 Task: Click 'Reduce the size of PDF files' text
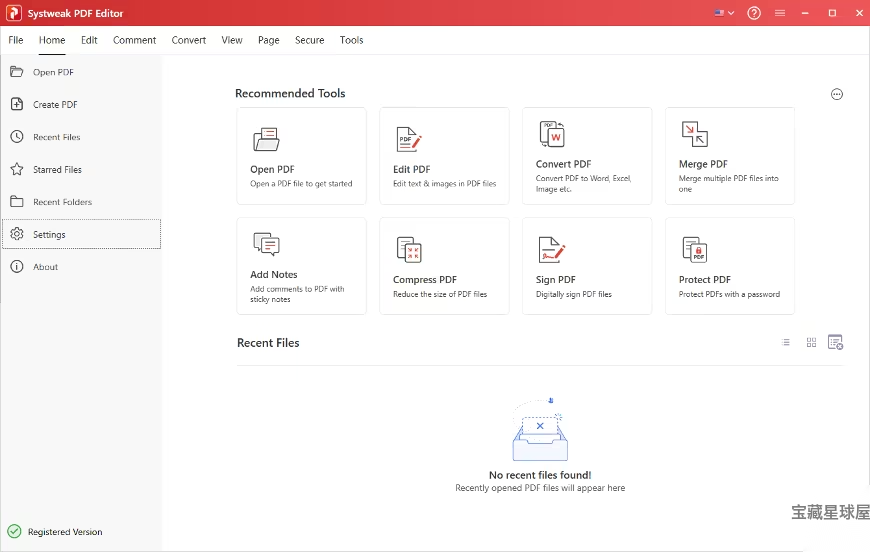440,294
